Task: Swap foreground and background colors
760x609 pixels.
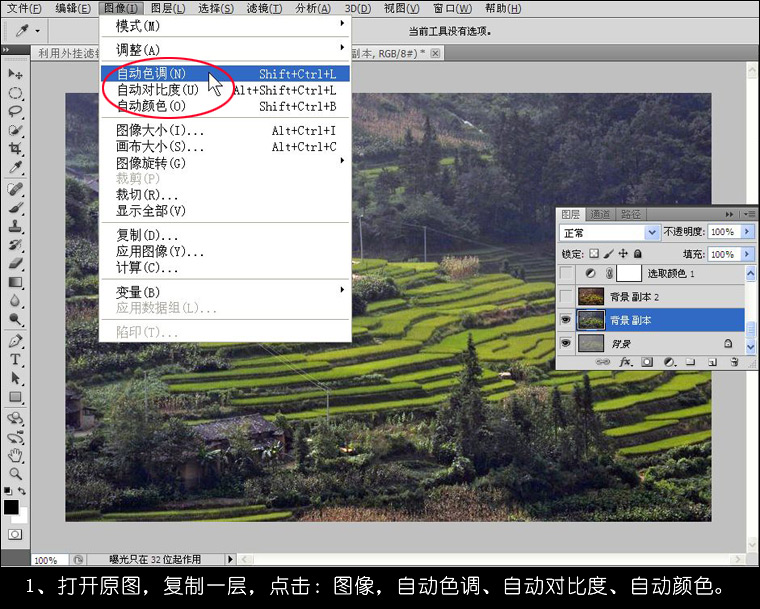Action: [21, 491]
